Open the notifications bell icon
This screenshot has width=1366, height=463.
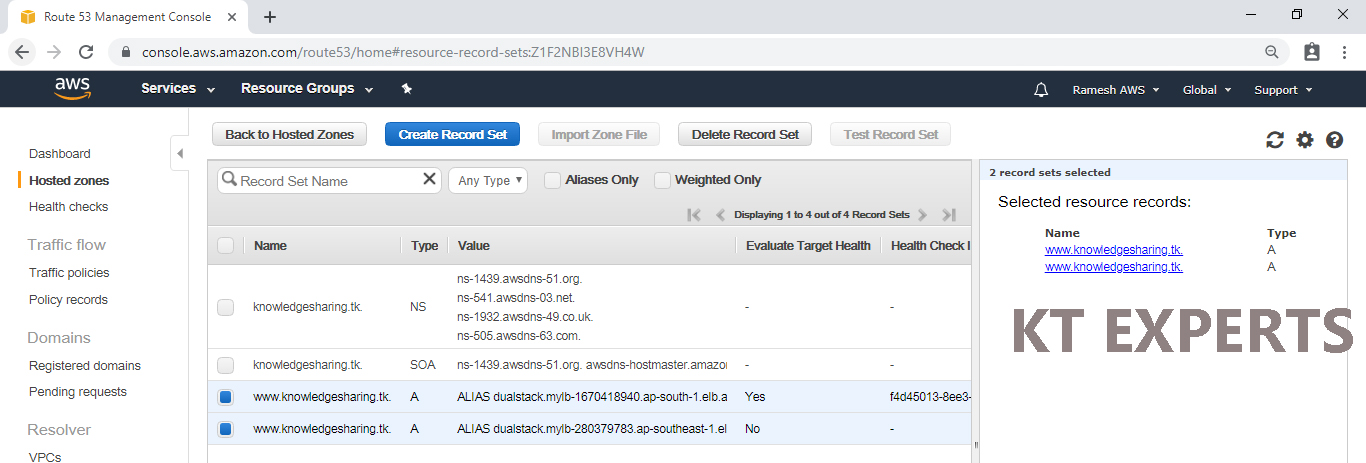click(1041, 90)
